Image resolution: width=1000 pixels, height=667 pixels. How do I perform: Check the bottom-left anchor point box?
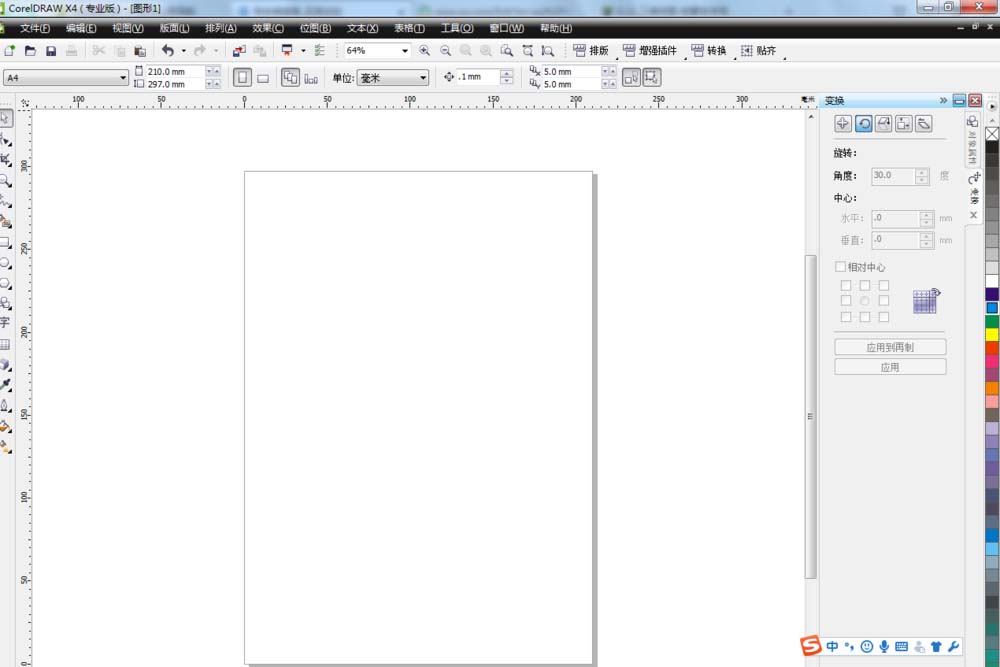pos(846,317)
